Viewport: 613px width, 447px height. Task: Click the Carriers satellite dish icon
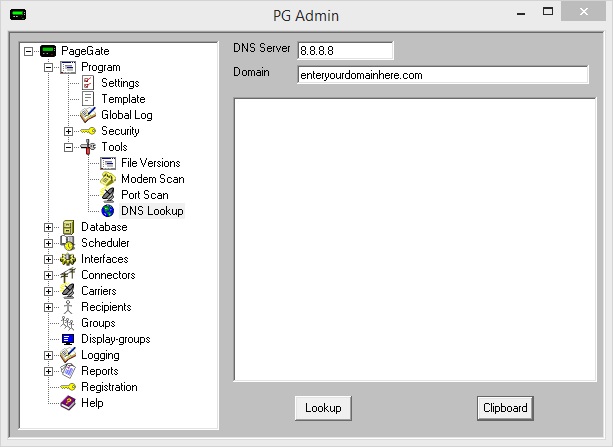(68, 291)
